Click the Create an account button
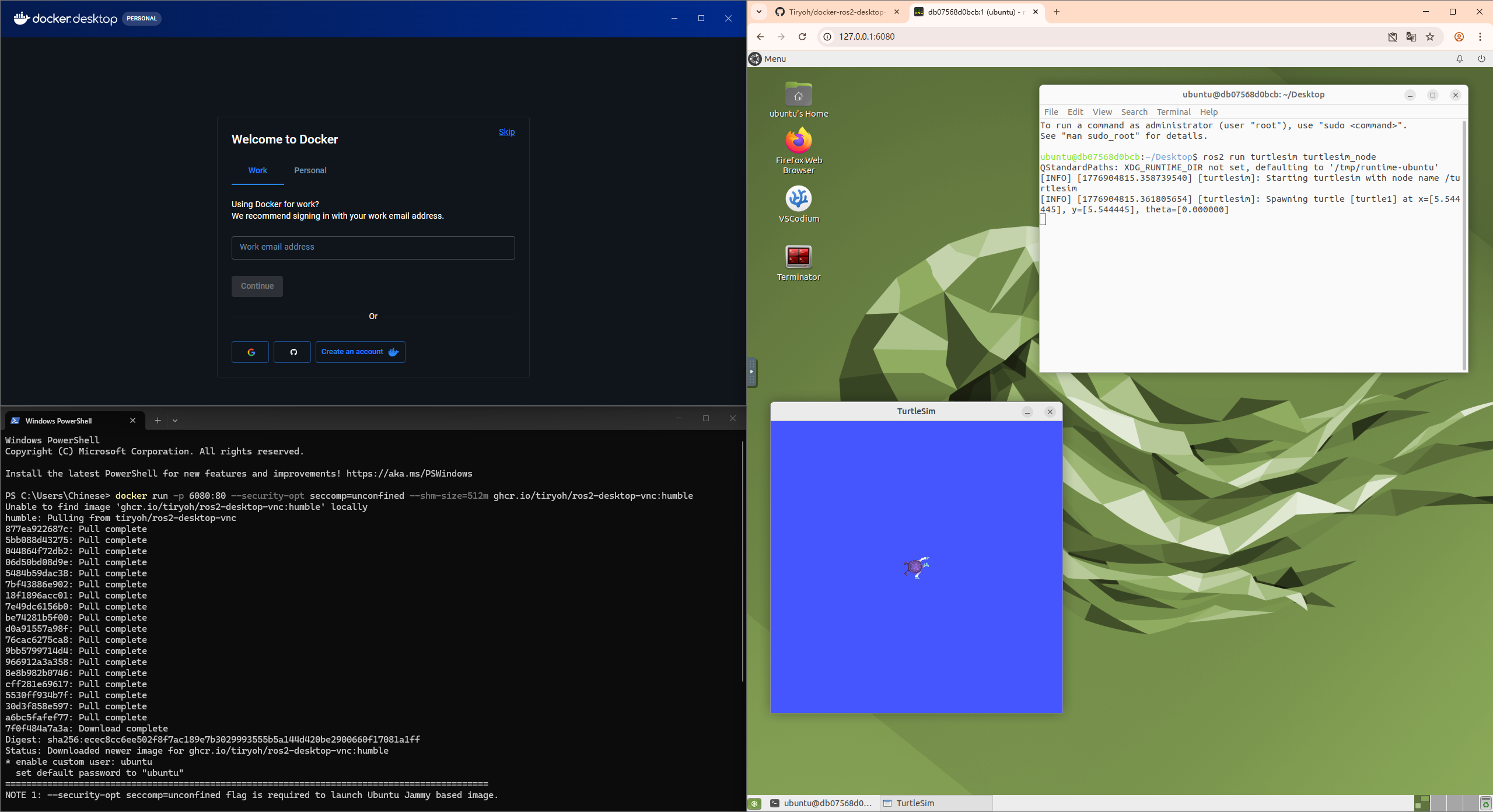Screen dimensions: 1493x812 coord(360,352)
